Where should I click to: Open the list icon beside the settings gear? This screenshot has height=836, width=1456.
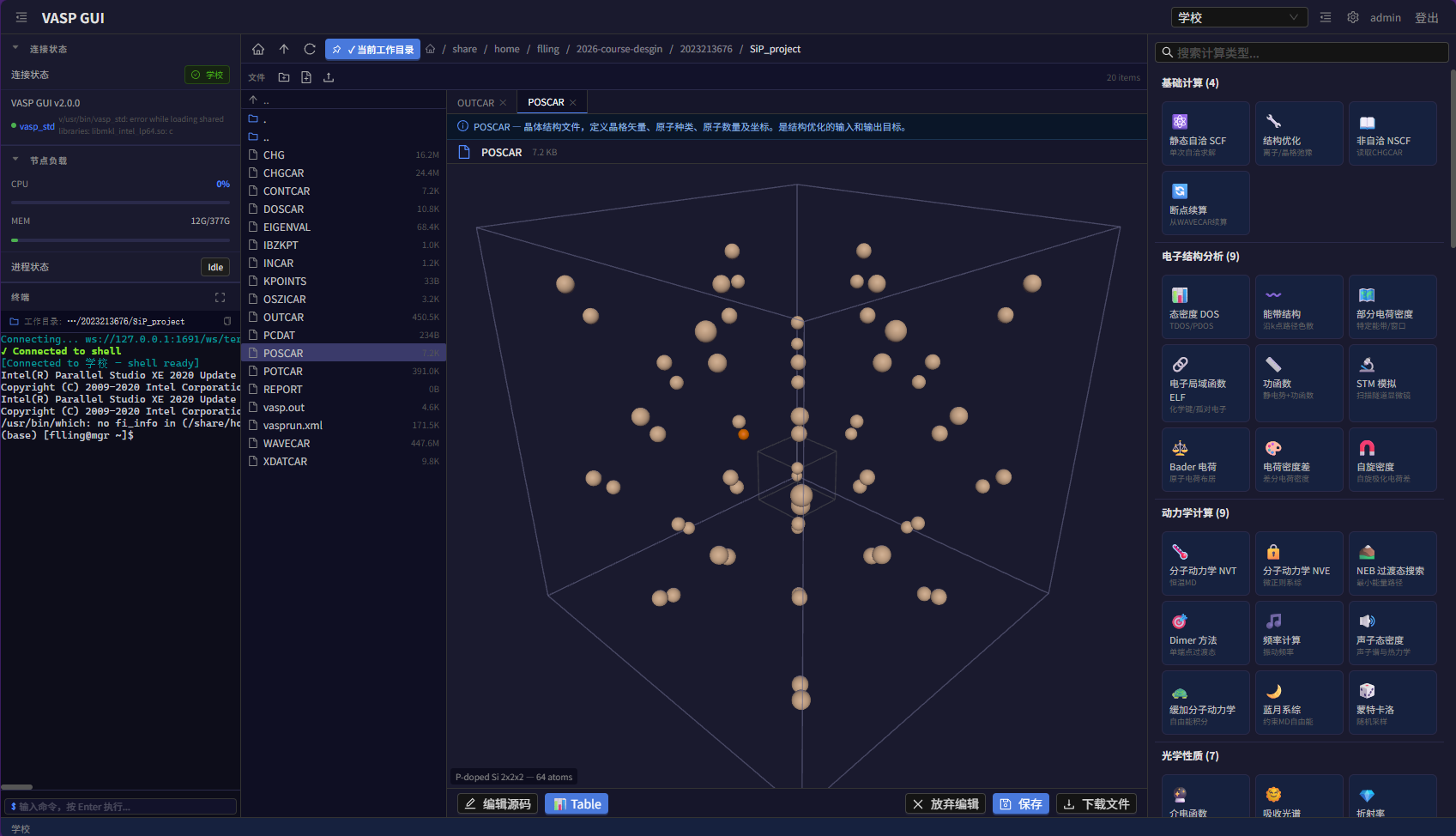[1326, 17]
